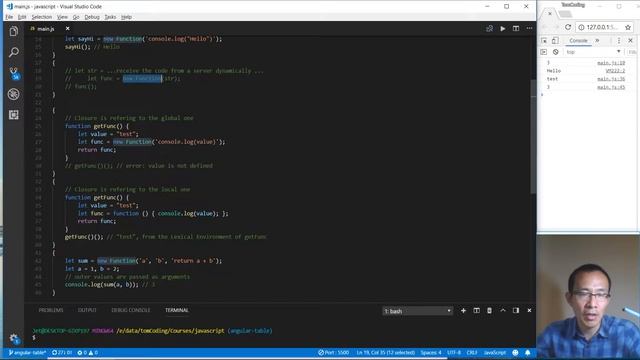Open the Selection menu
The width and height of the screenshot is (640, 360).
point(42,17)
